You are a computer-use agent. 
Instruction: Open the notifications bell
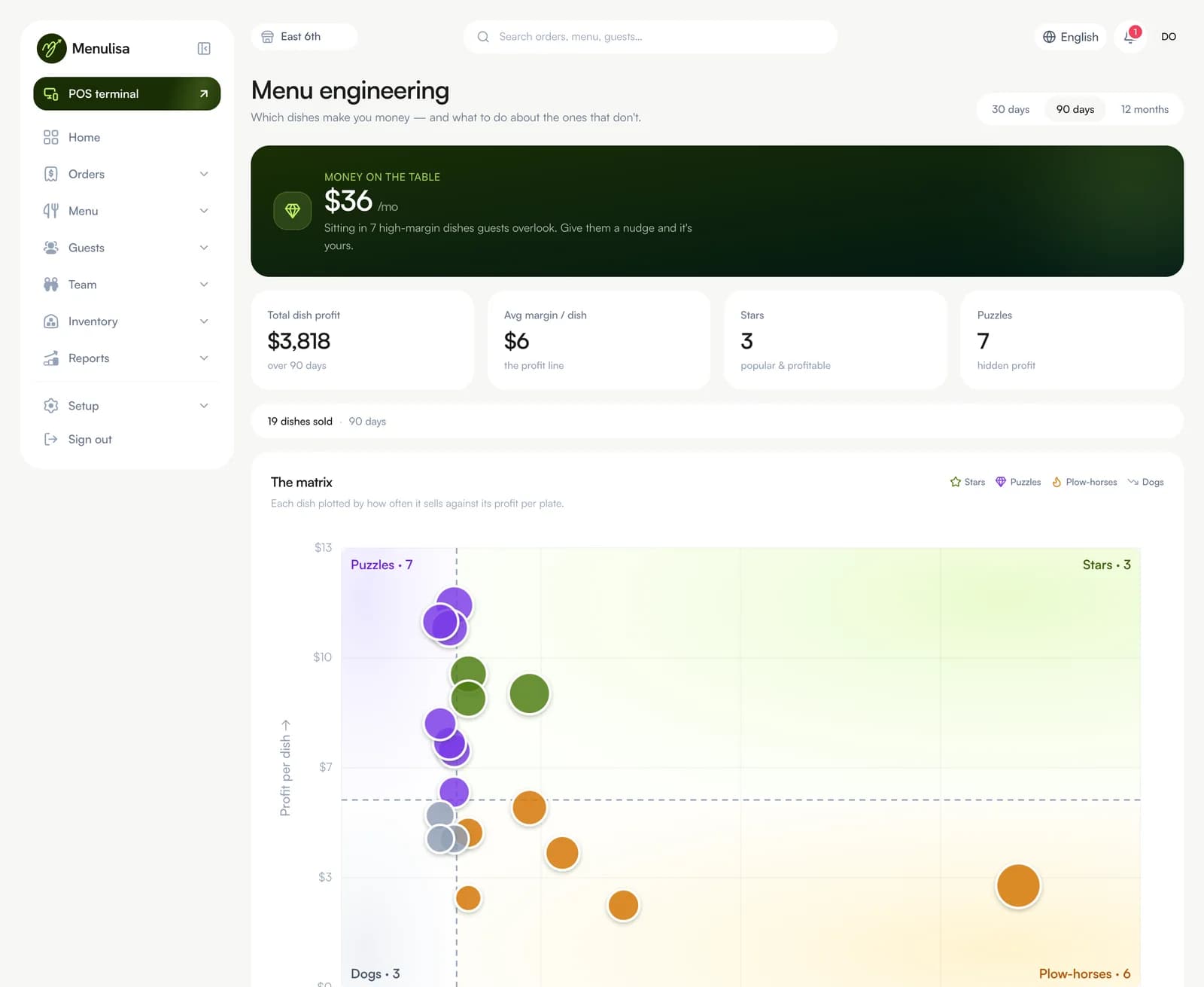click(1130, 36)
